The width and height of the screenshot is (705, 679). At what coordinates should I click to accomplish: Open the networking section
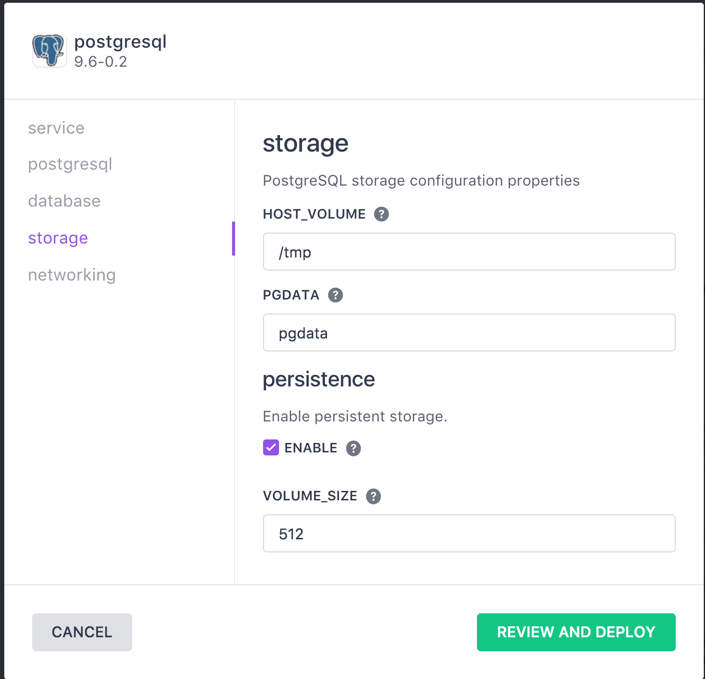click(72, 275)
